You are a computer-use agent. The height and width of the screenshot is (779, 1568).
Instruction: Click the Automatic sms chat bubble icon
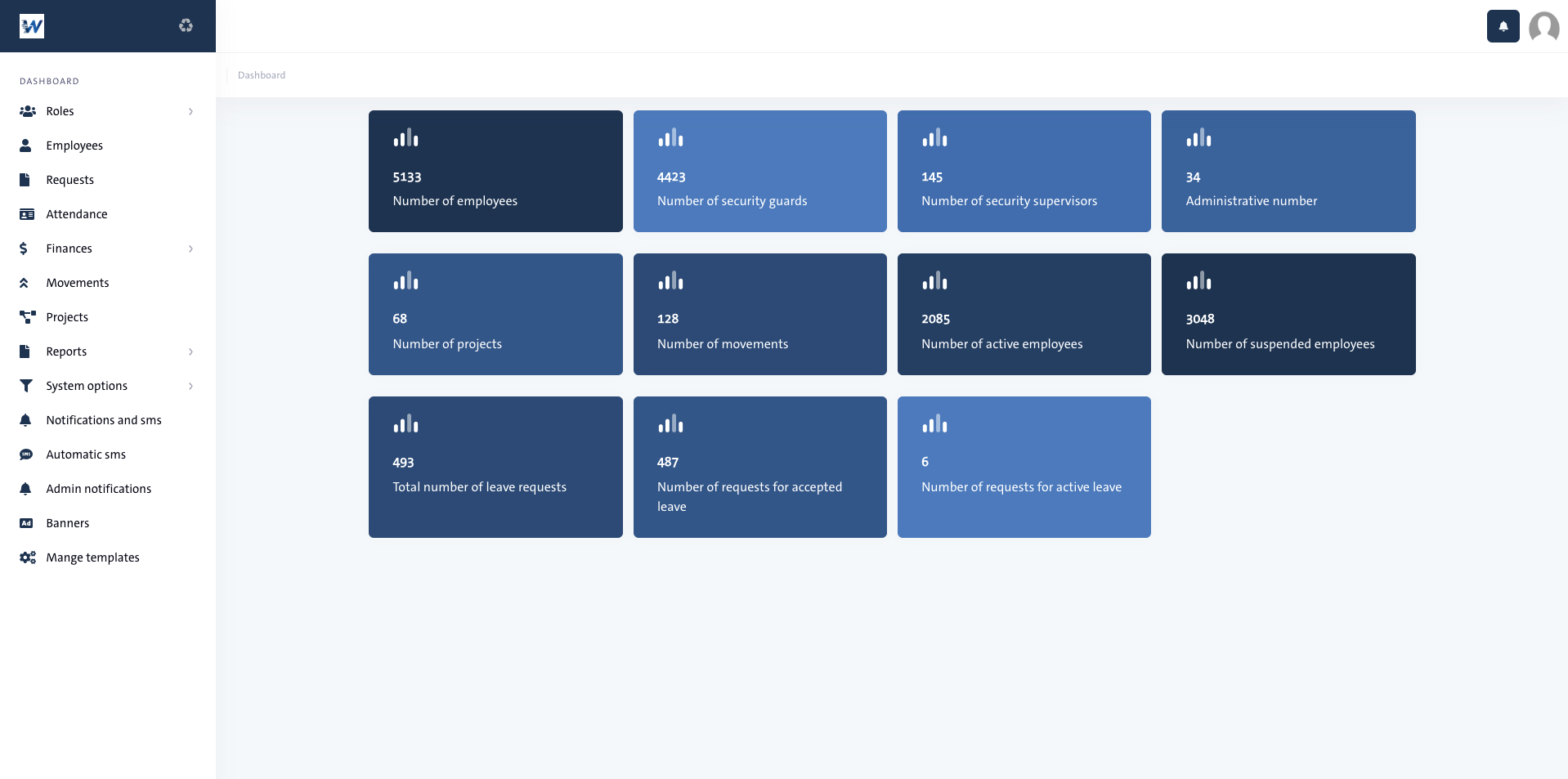pos(27,454)
